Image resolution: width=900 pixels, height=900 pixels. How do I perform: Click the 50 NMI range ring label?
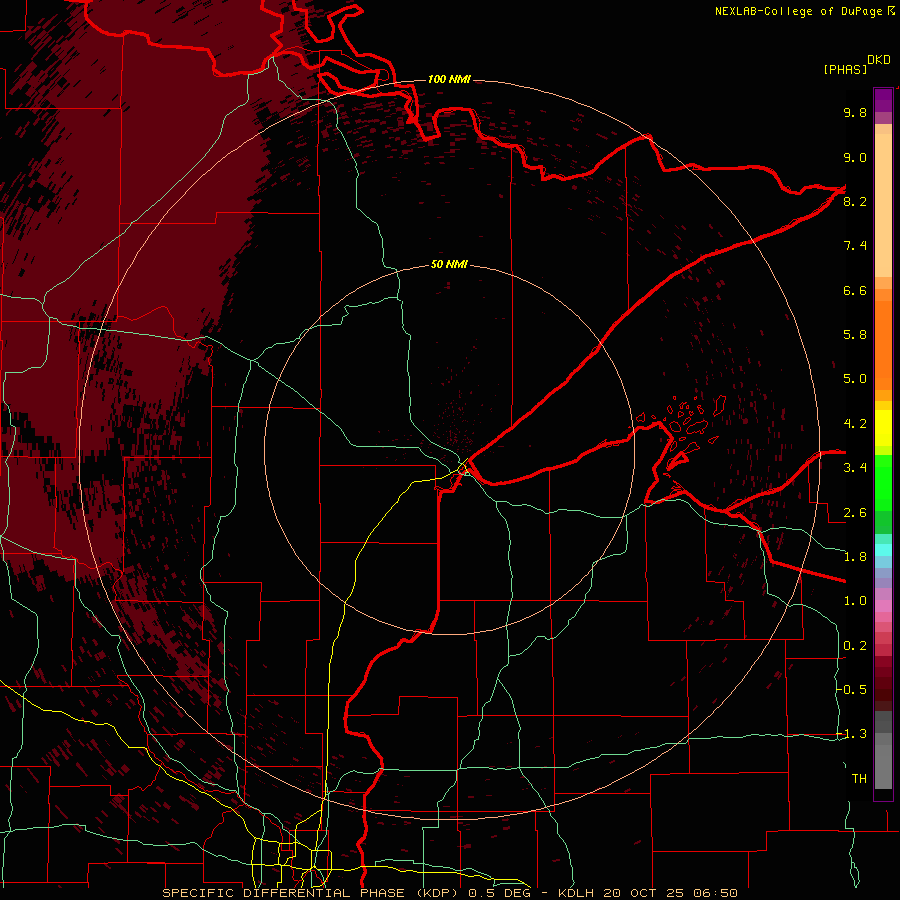449,264
